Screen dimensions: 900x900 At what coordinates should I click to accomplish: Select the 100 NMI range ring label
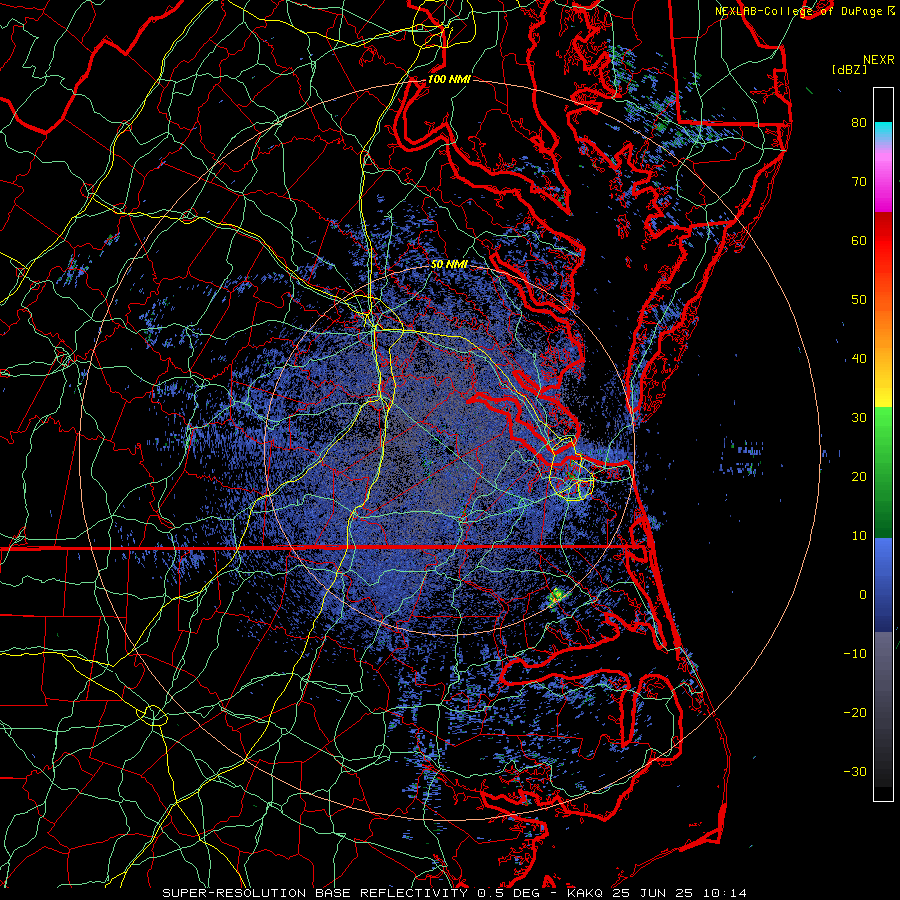[x=449, y=79]
